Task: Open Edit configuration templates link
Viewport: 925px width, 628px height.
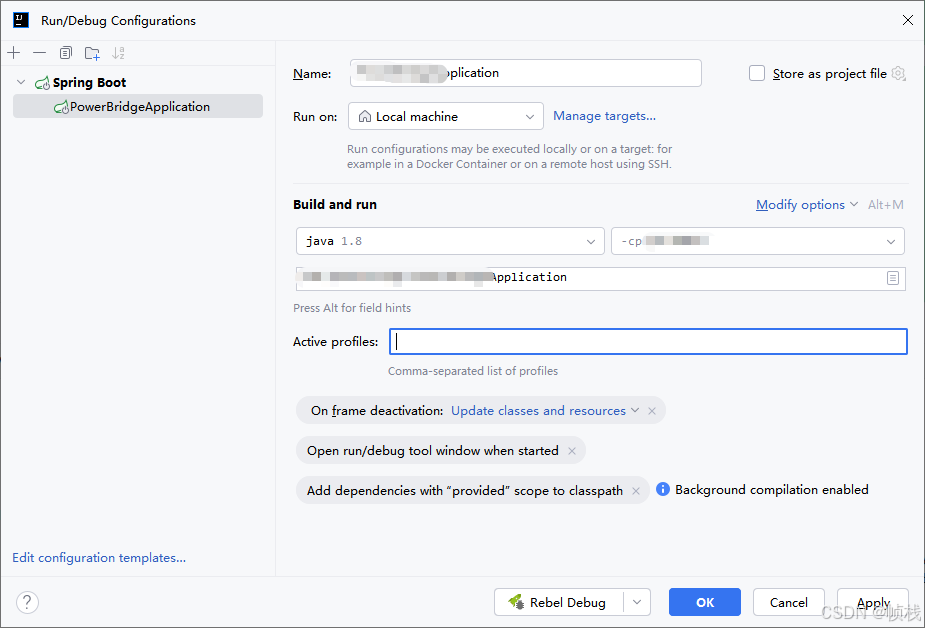Action: (x=99, y=558)
